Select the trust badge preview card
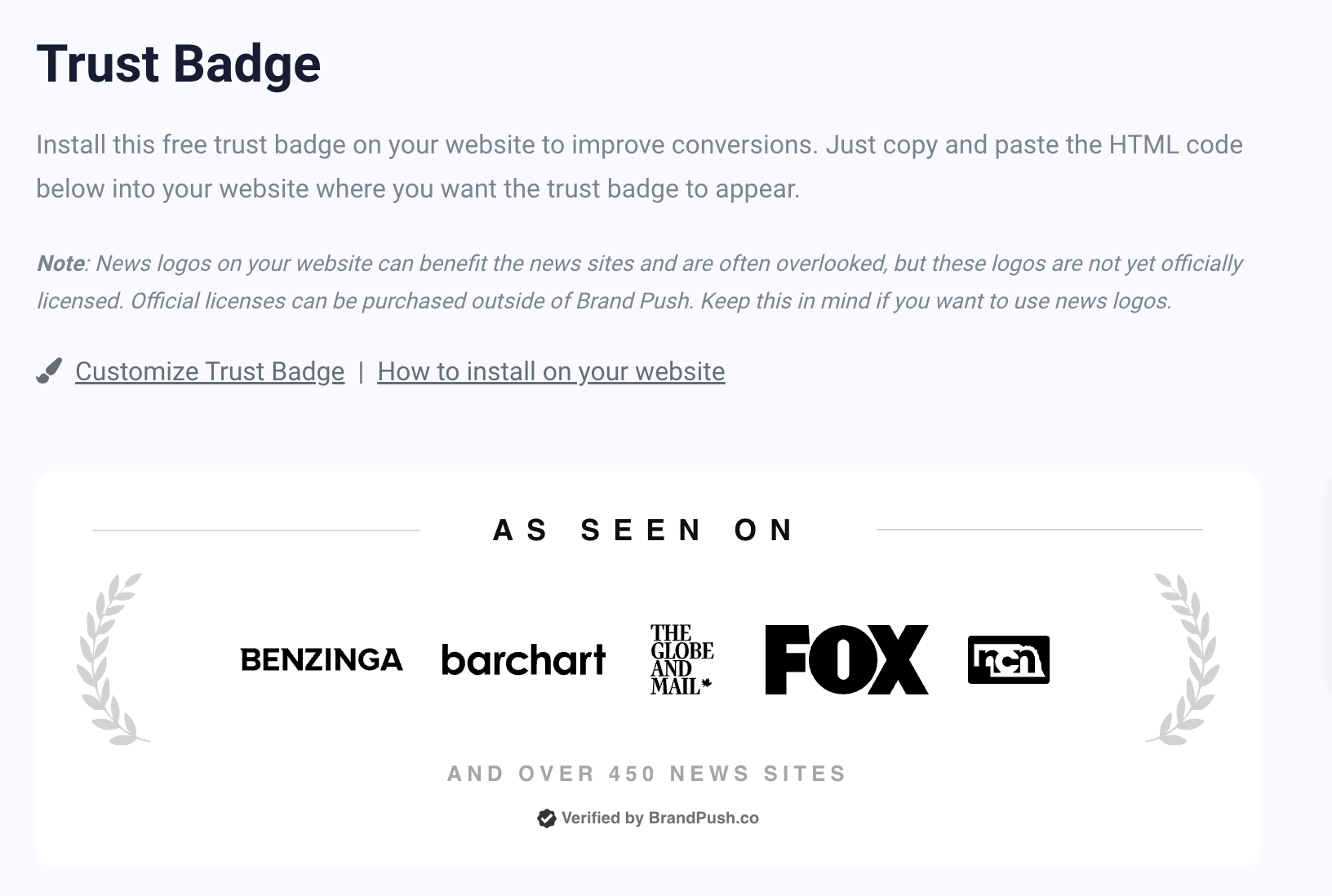This screenshot has height=896, width=1332. (646, 669)
